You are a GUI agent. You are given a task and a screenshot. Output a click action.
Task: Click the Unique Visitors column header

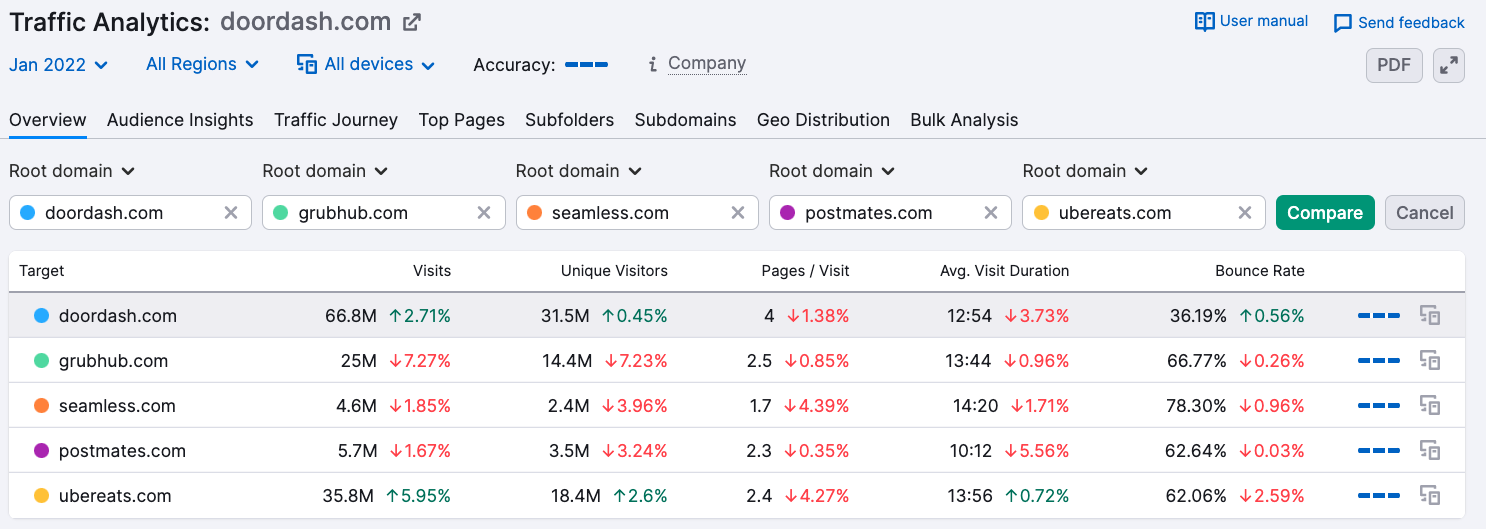(x=614, y=271)
